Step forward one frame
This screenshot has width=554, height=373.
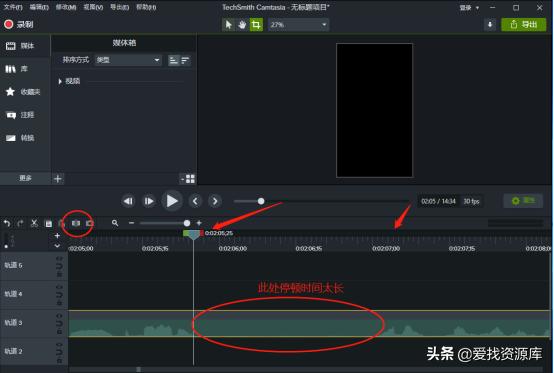[x=149, y=201]
